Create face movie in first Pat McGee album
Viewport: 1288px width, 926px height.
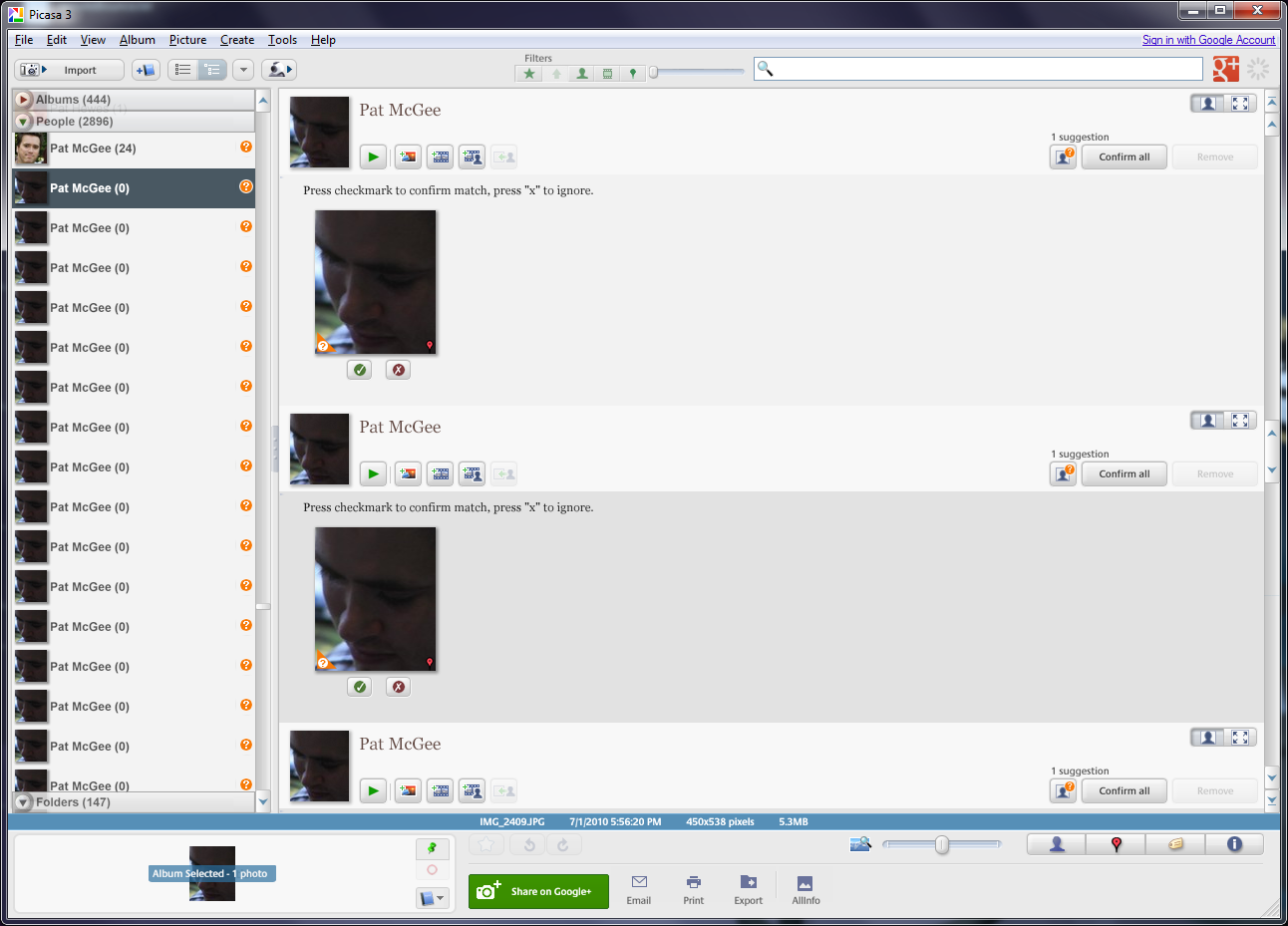(472, 156)
